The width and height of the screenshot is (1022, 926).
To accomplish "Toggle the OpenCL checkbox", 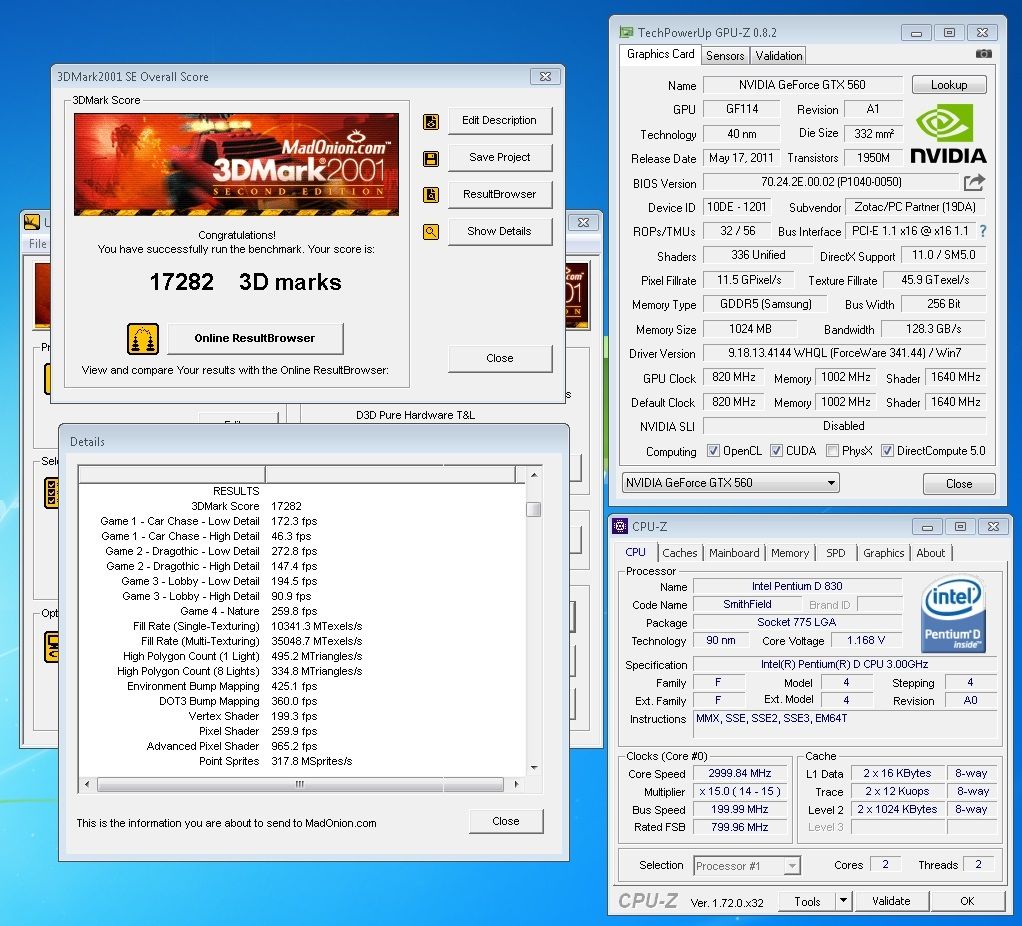I will (x=713, y=451).
